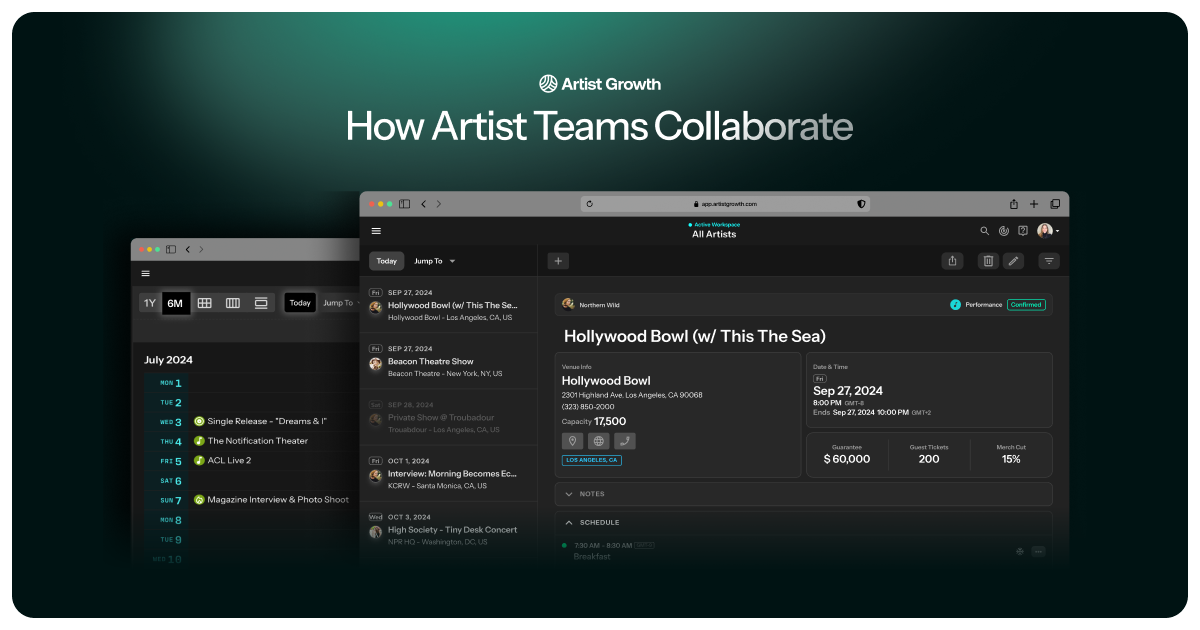
Task: Select the Private Show @ Troubadour event
Action: pos(448,417)
